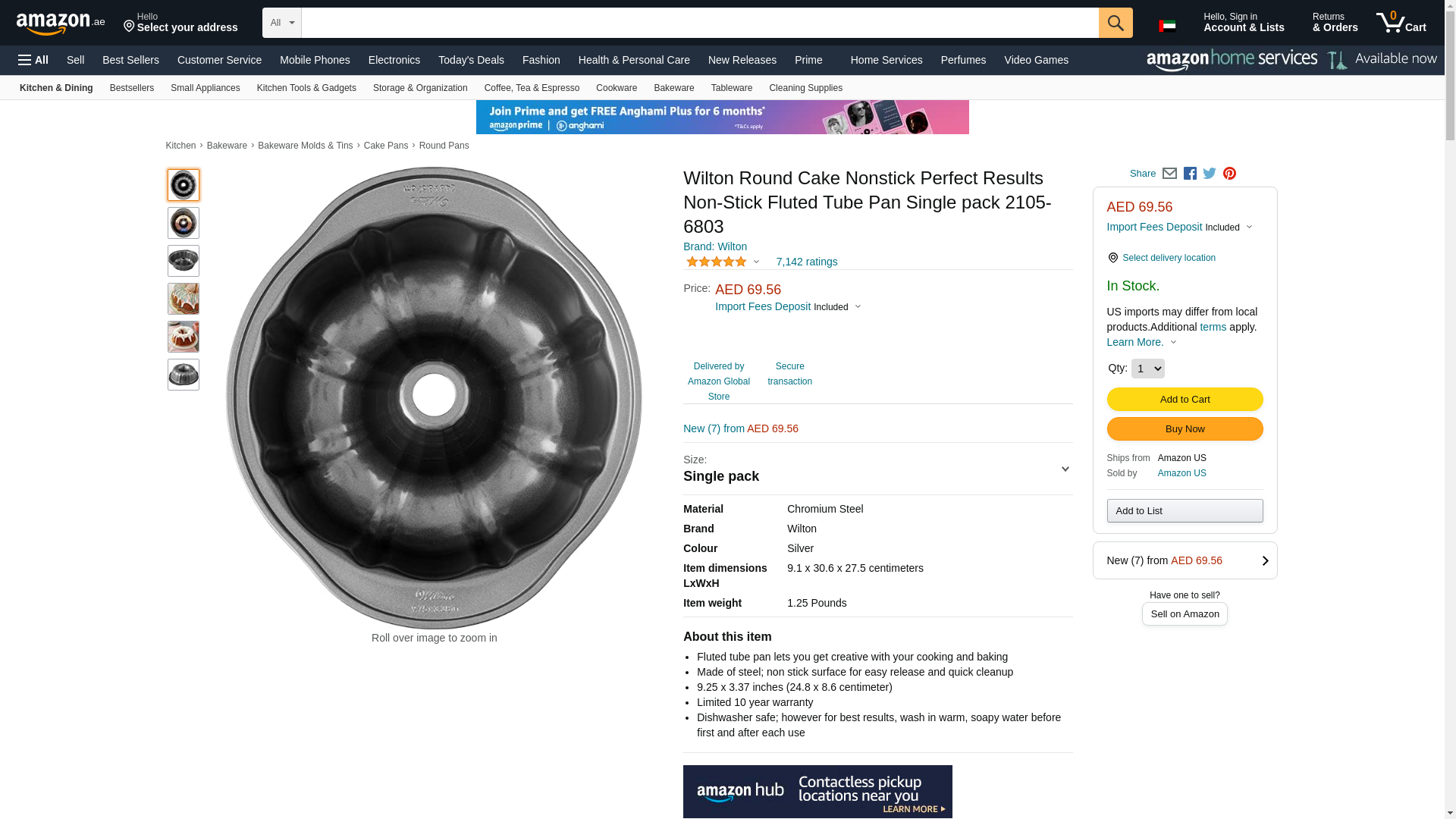
Task: Expand the star ratings popover arrow
Action: [x=756, y=262]
